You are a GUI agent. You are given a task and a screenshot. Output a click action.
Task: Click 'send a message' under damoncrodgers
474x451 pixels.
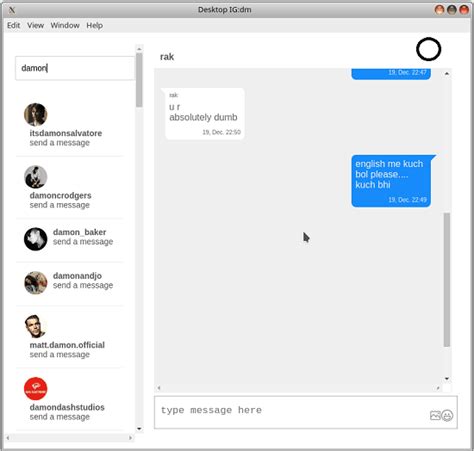pyautogui.click(x=60, y=205)
